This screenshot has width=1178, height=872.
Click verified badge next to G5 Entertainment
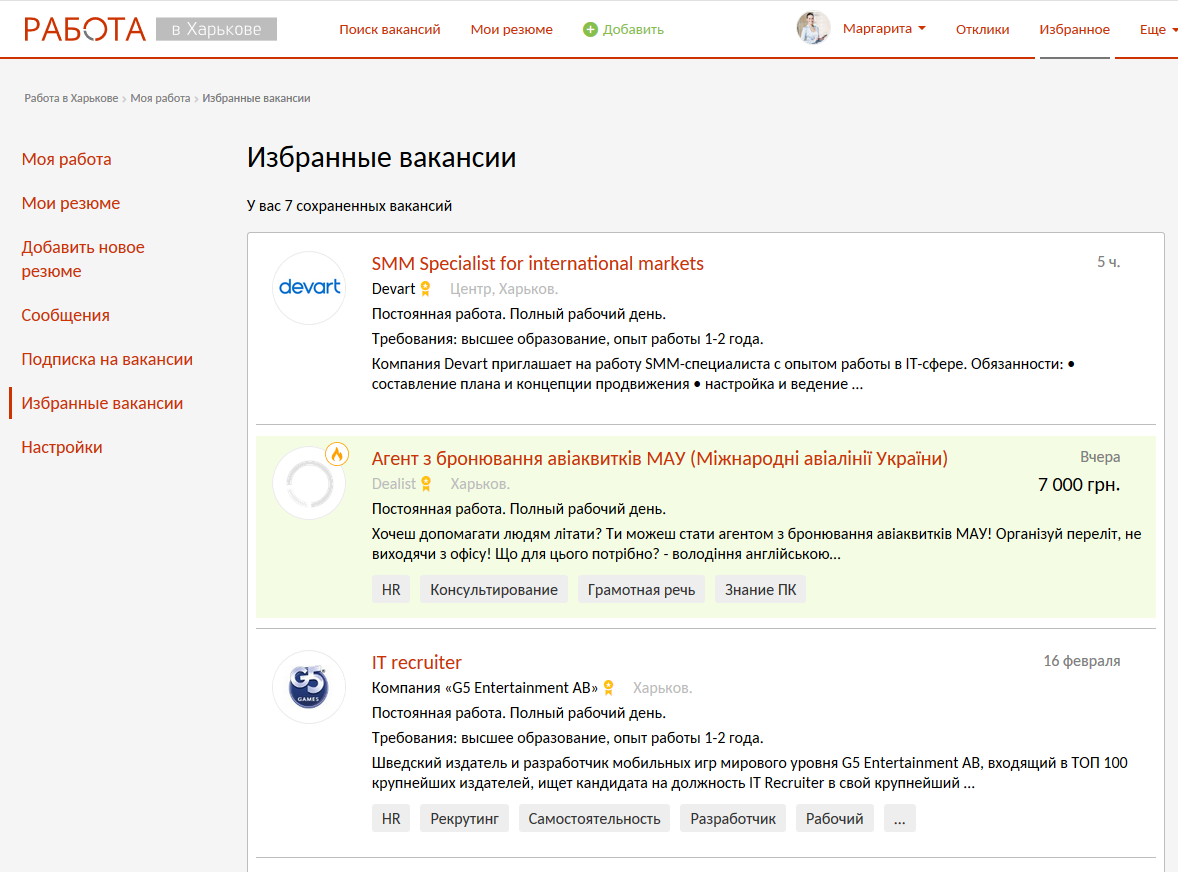click(x=609, y=688)
